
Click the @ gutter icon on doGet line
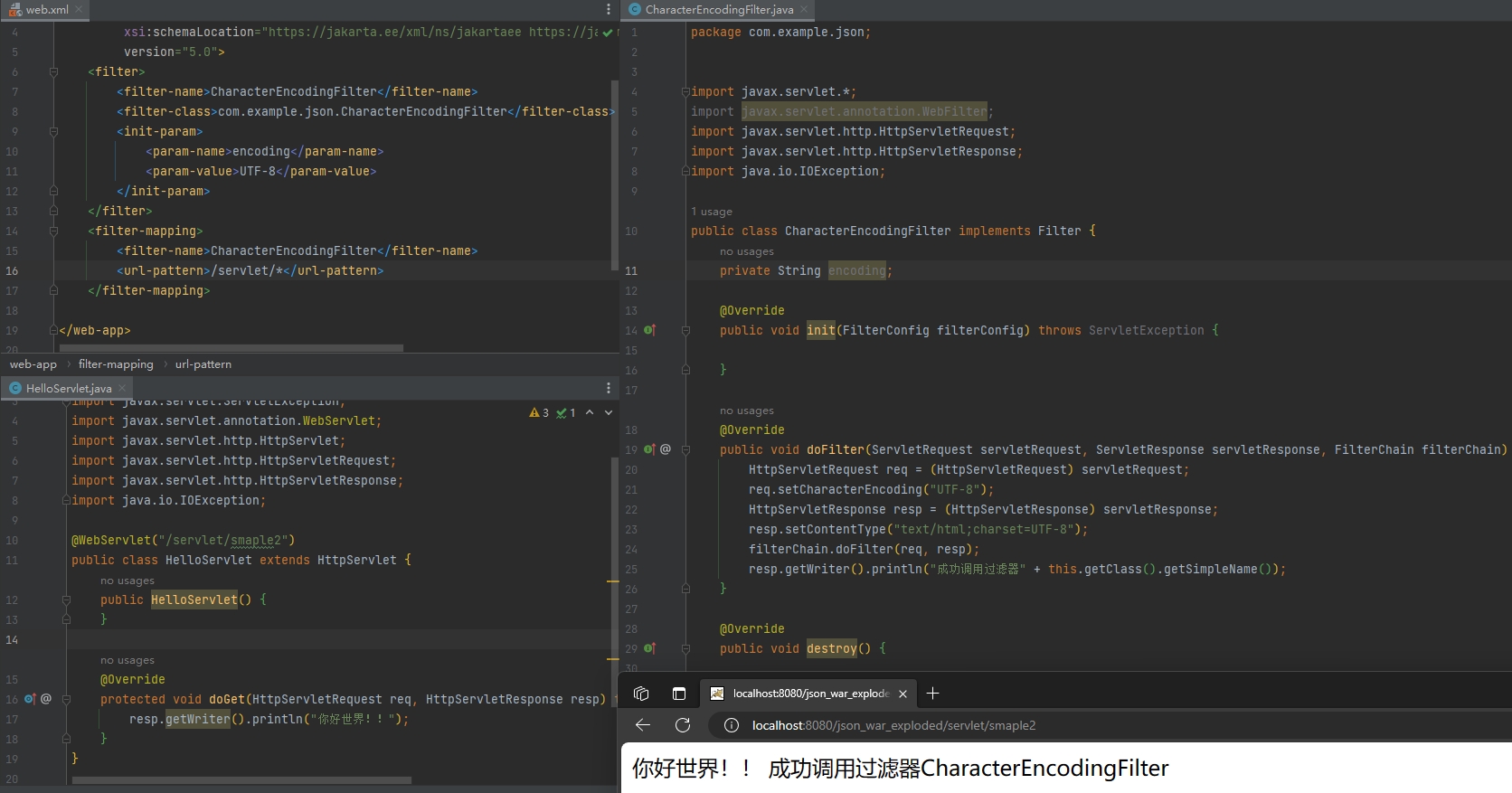click(x=46, y=699)
